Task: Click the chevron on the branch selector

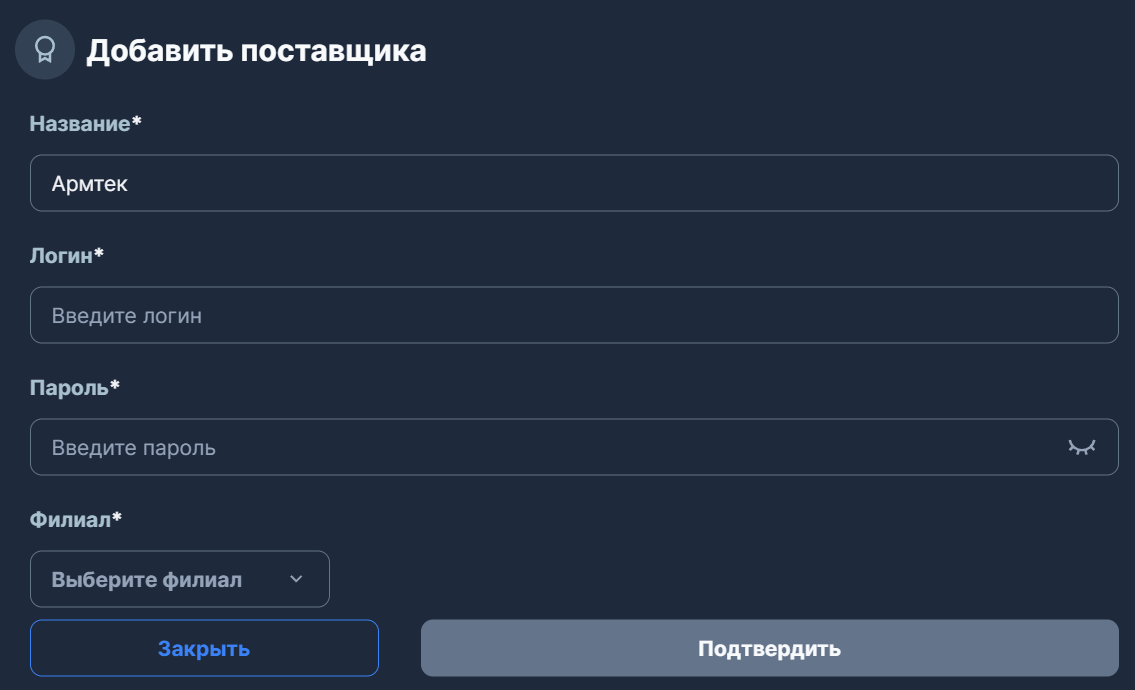Action: point(298,579)
